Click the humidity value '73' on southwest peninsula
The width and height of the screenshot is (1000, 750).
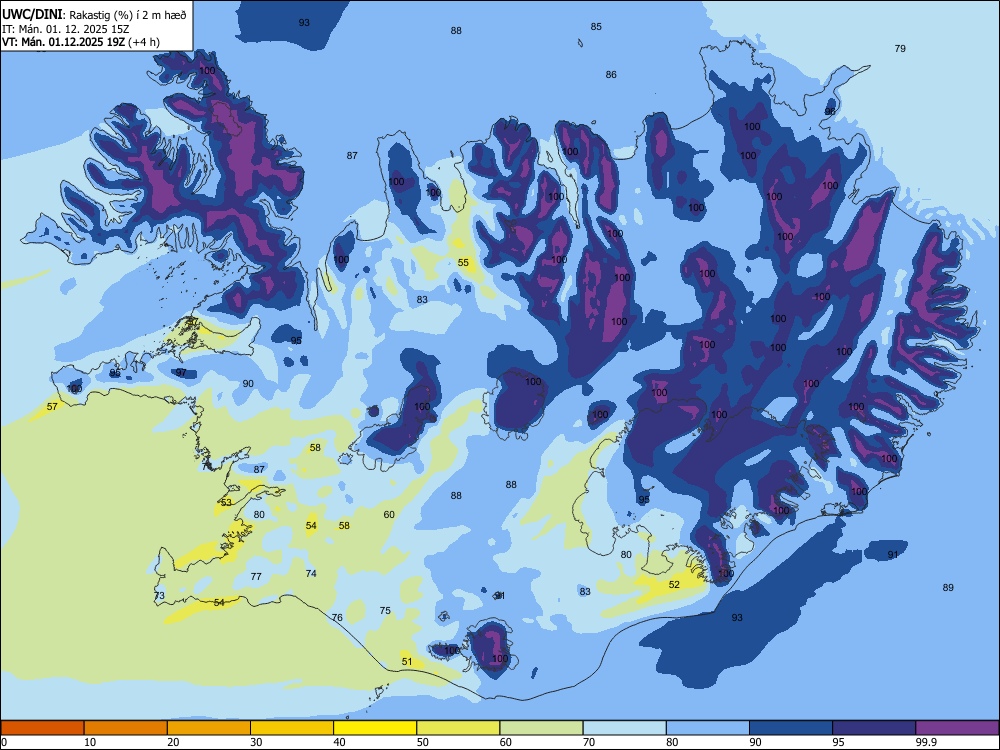pyautogui.click(x=159, y=596)
